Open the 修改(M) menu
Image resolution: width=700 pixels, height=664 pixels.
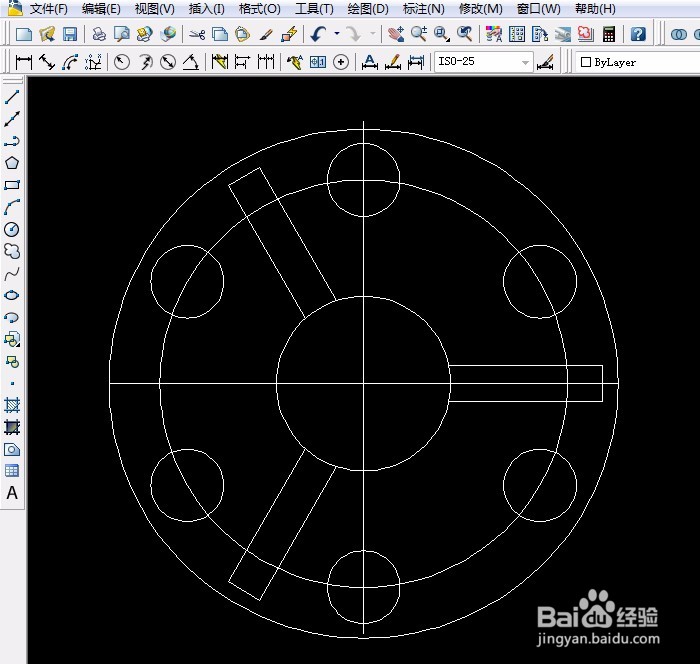click(x=480, y=9)
